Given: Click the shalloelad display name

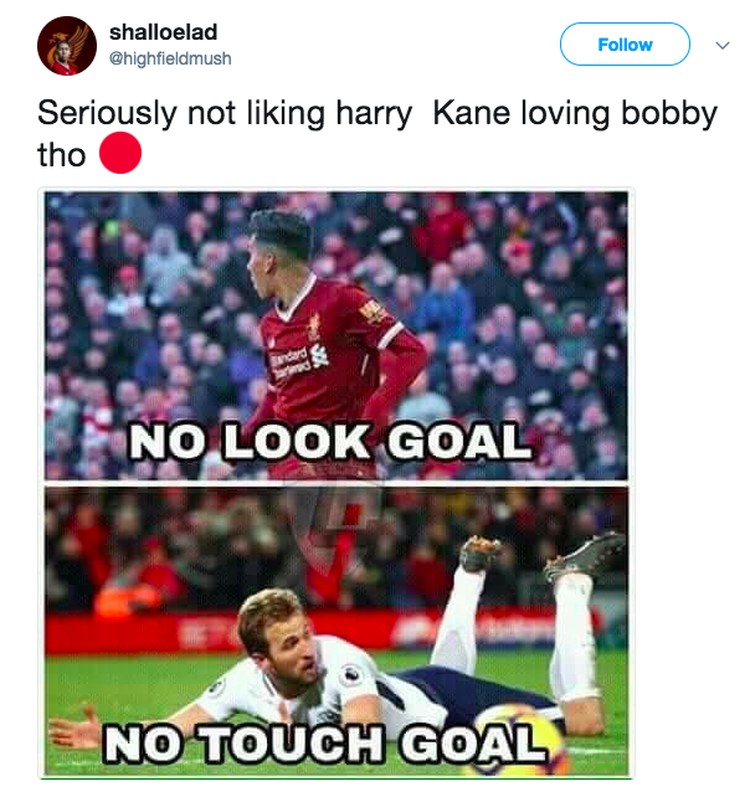Looking at the screenshot, I should tap(163, 32).
